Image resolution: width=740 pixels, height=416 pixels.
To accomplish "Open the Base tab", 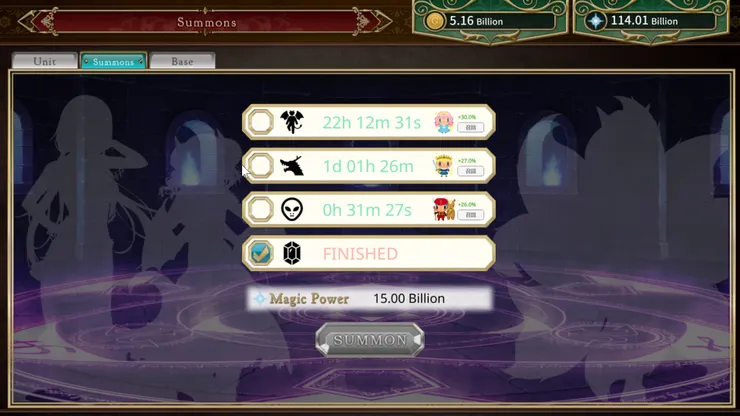I will coord(182,61).
